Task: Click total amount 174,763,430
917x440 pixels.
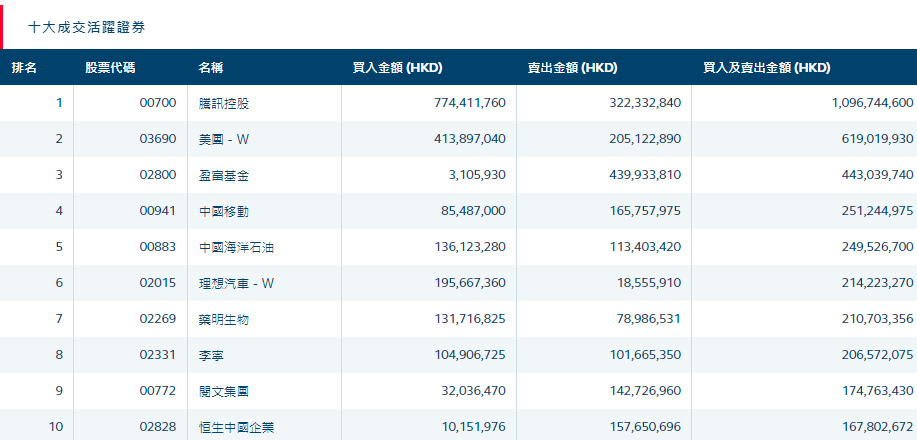Action: click(878, 391)
